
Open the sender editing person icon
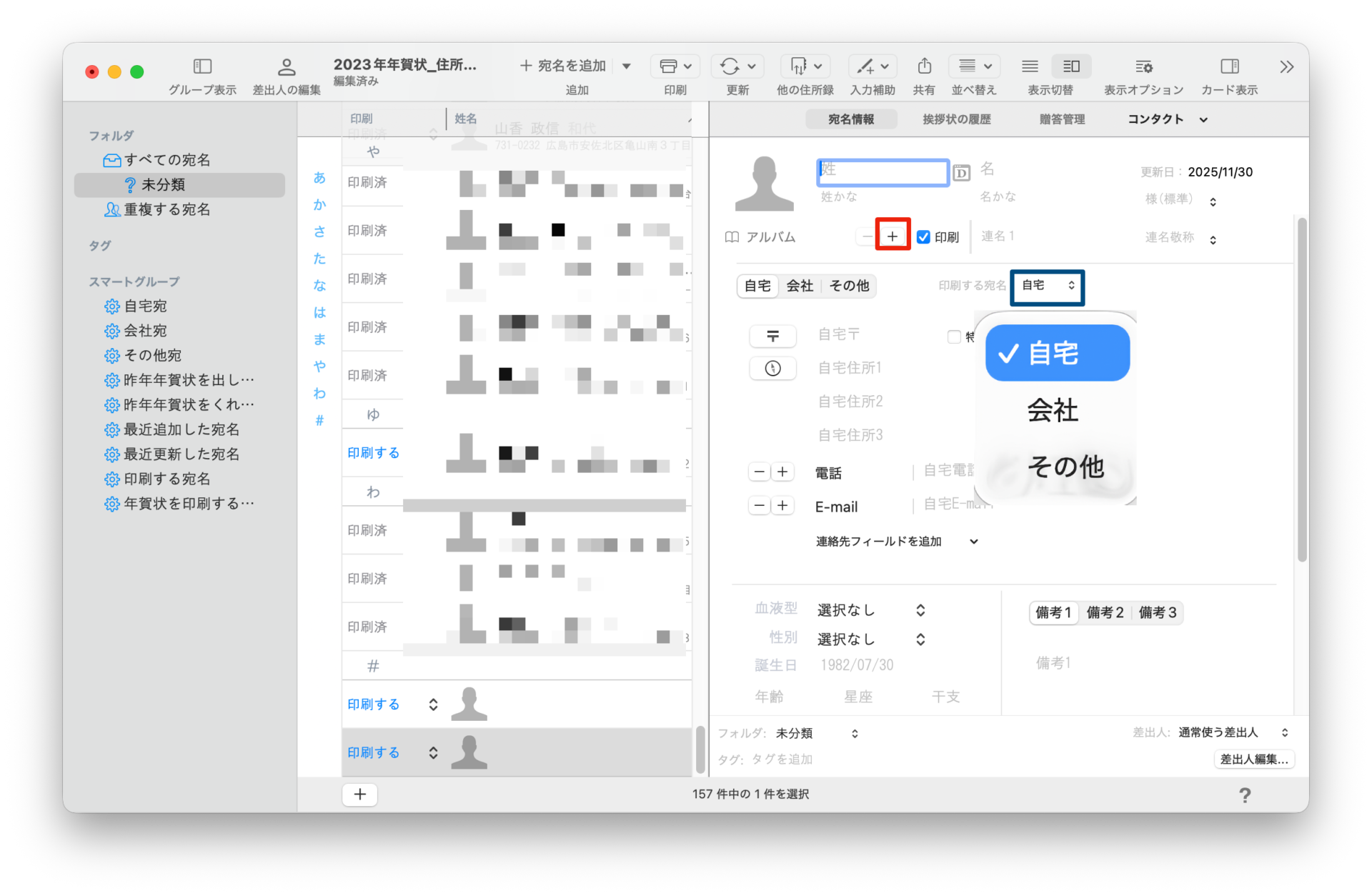(x=286, y=66)
